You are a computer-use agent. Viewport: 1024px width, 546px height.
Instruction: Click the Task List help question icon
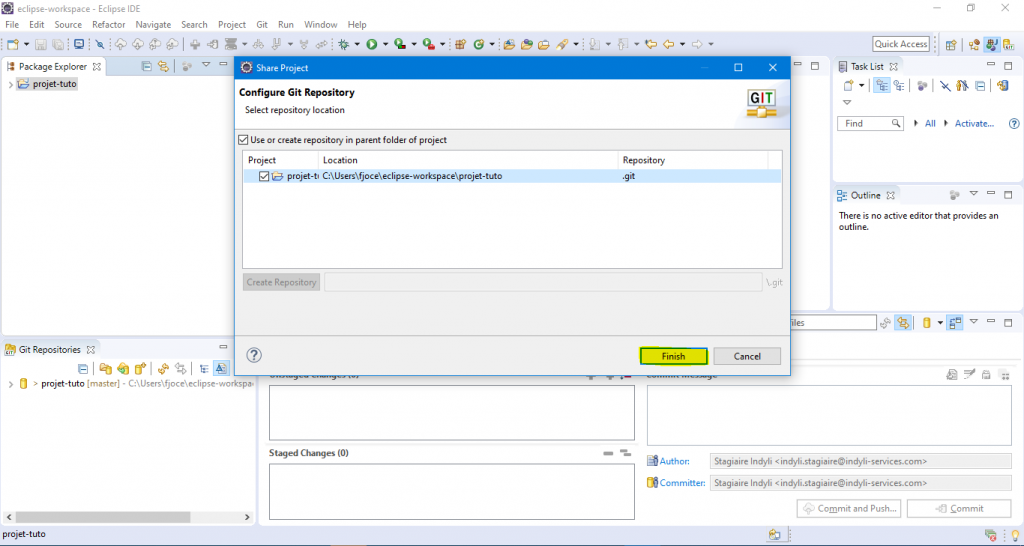[1014, 123]
